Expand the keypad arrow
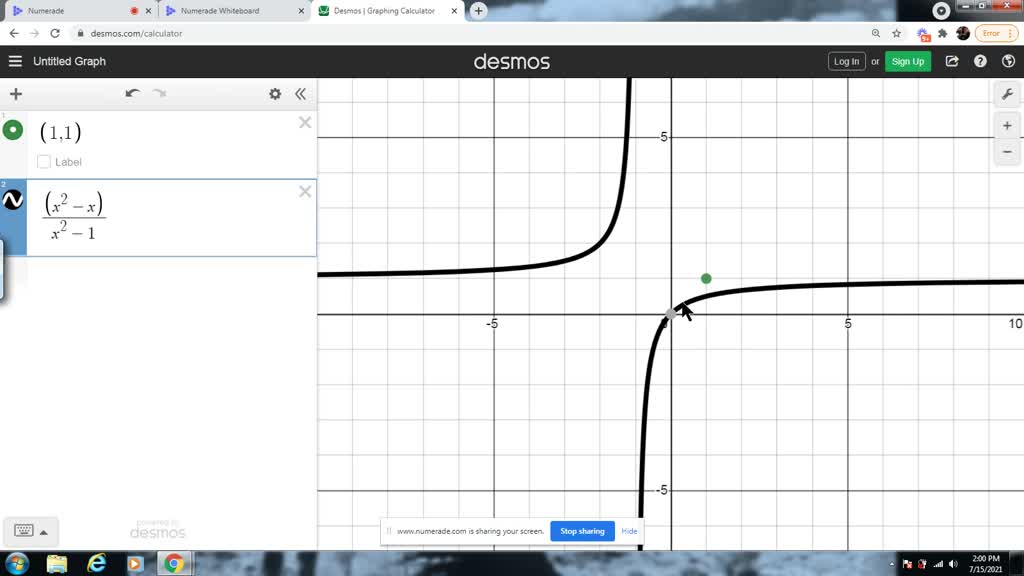This screenshot has width=1024, height=576. point(44,532)
